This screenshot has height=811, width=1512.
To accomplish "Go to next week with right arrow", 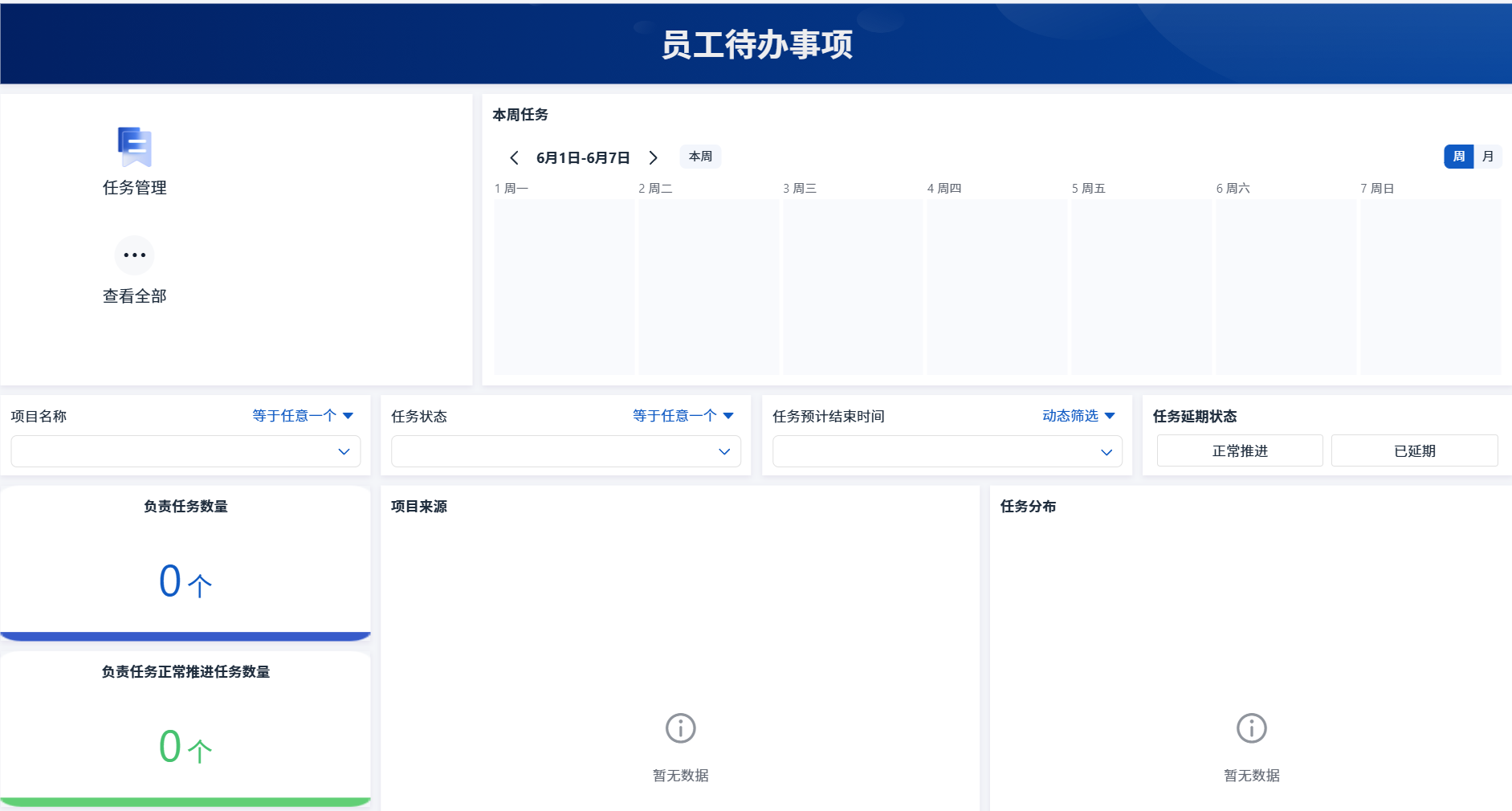I will (654, 157).
